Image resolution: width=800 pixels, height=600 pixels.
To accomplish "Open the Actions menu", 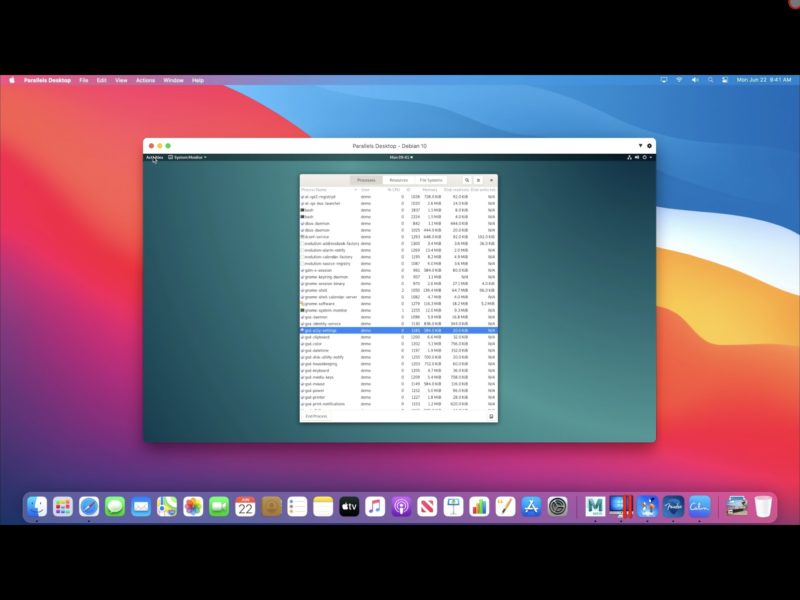I will click(x=145, y=80).
